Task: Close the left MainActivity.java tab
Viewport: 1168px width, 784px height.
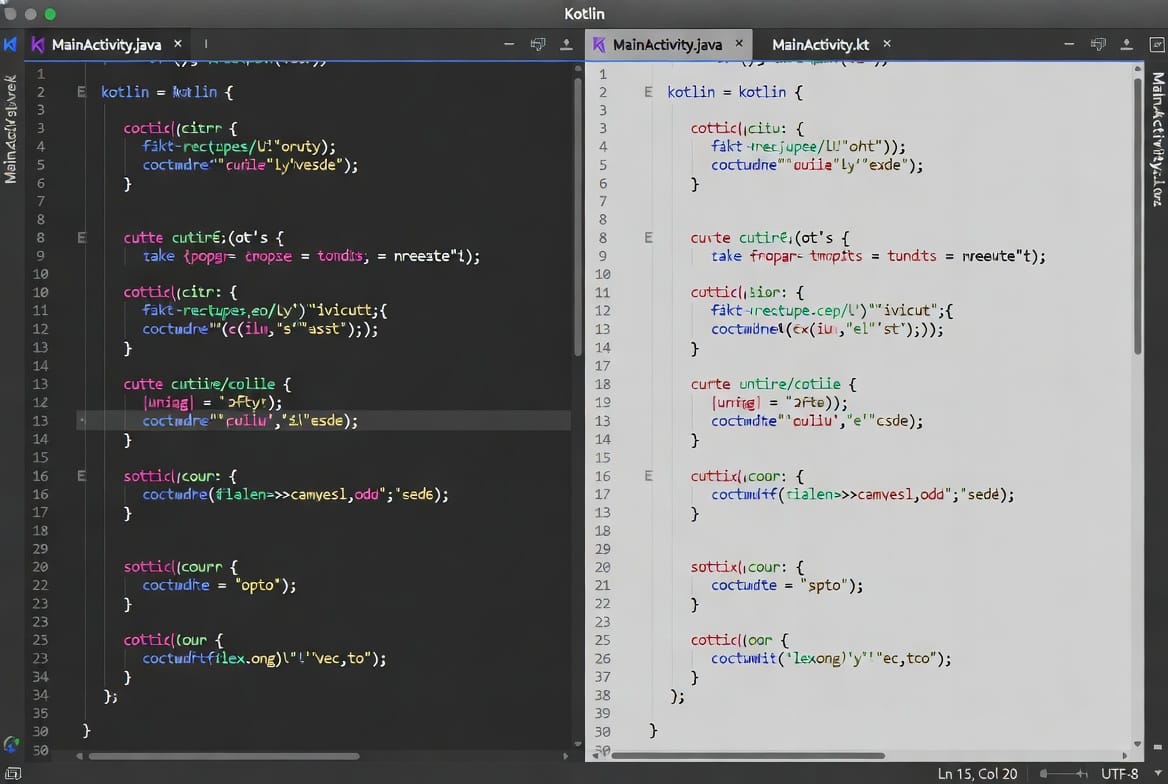Action: 177,44
